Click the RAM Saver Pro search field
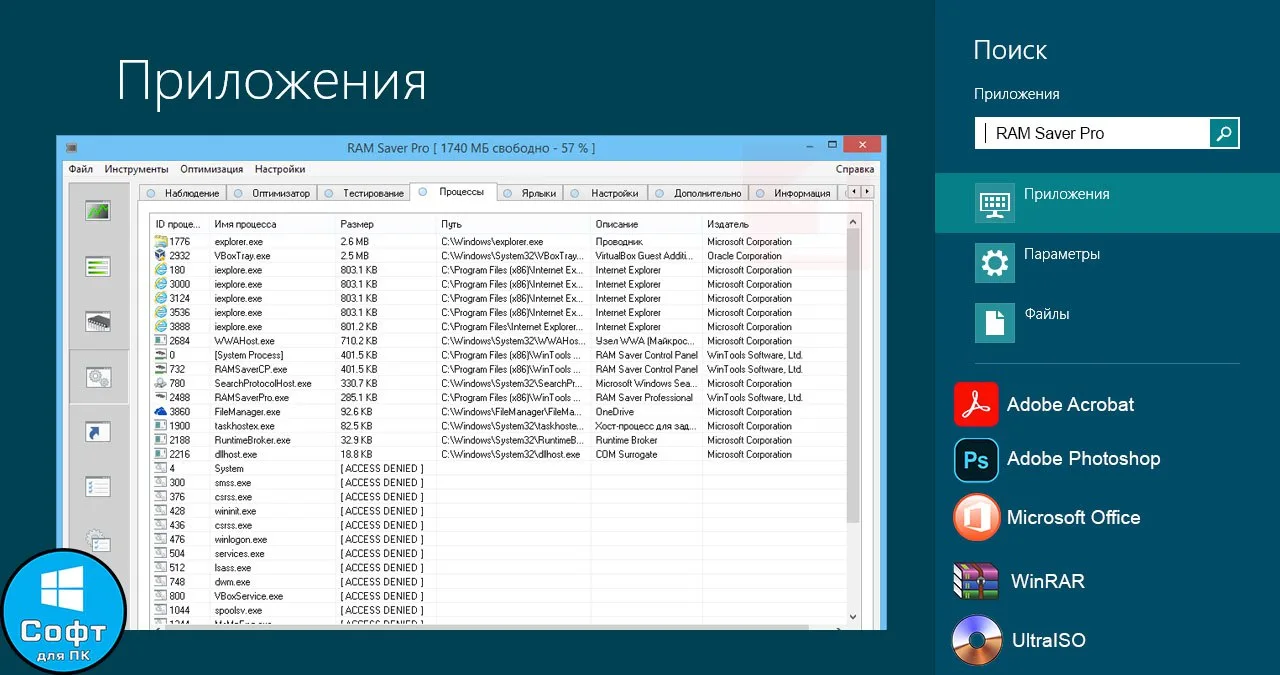 [1092, 133]
